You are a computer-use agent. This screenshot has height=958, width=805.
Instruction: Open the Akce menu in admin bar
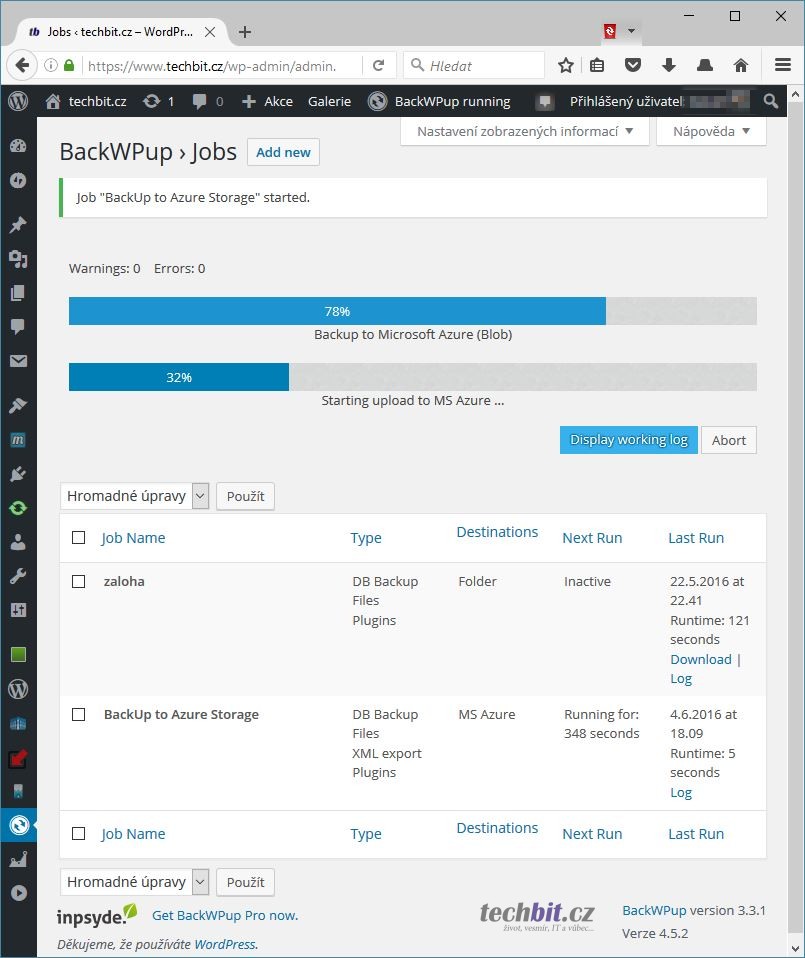[x=268, y=101]
